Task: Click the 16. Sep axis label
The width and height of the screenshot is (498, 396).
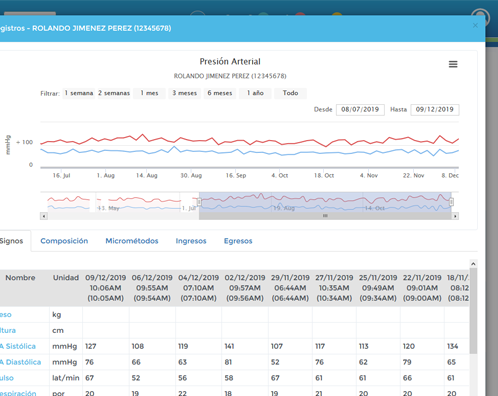Action: [x=236, y=175]
